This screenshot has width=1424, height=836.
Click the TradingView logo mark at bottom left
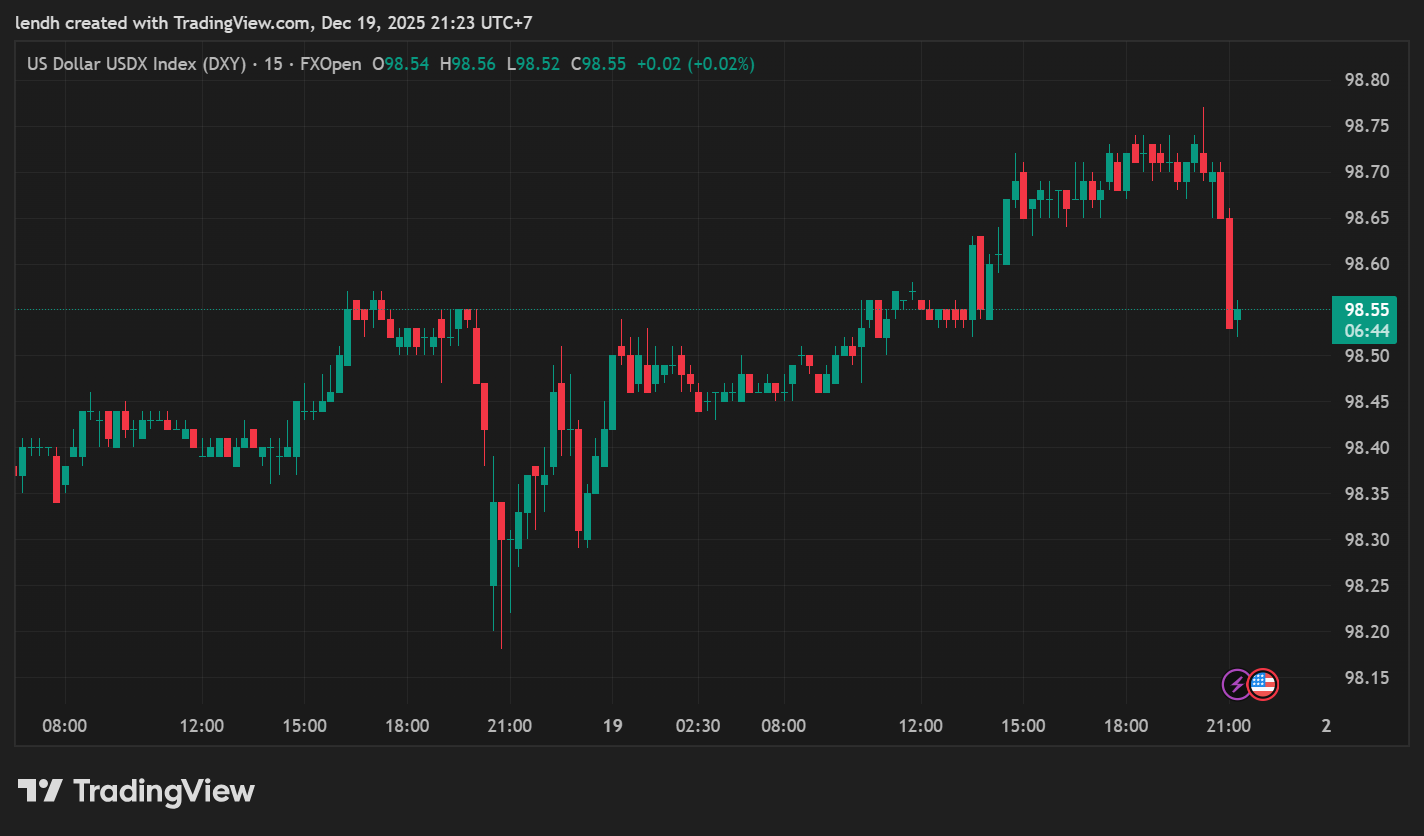(40, 792)
